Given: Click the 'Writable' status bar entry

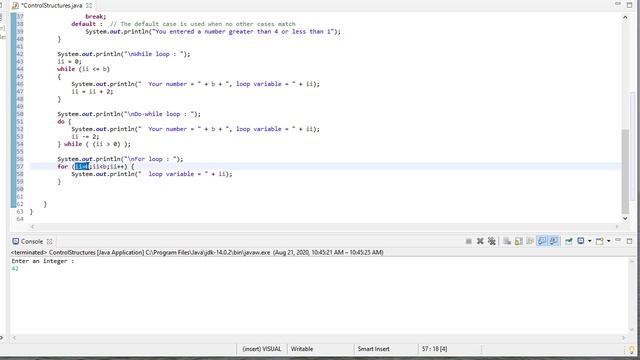Looking at the screenshot, I should coord(302,349).
